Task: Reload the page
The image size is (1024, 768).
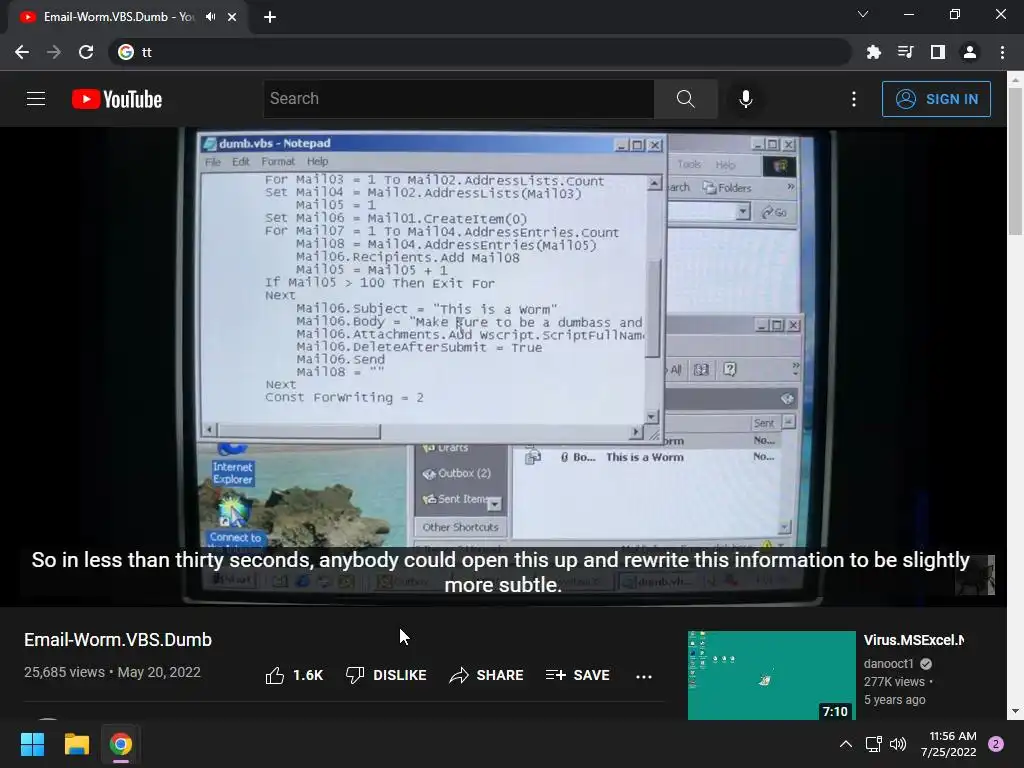Action: tap(86, 52)
